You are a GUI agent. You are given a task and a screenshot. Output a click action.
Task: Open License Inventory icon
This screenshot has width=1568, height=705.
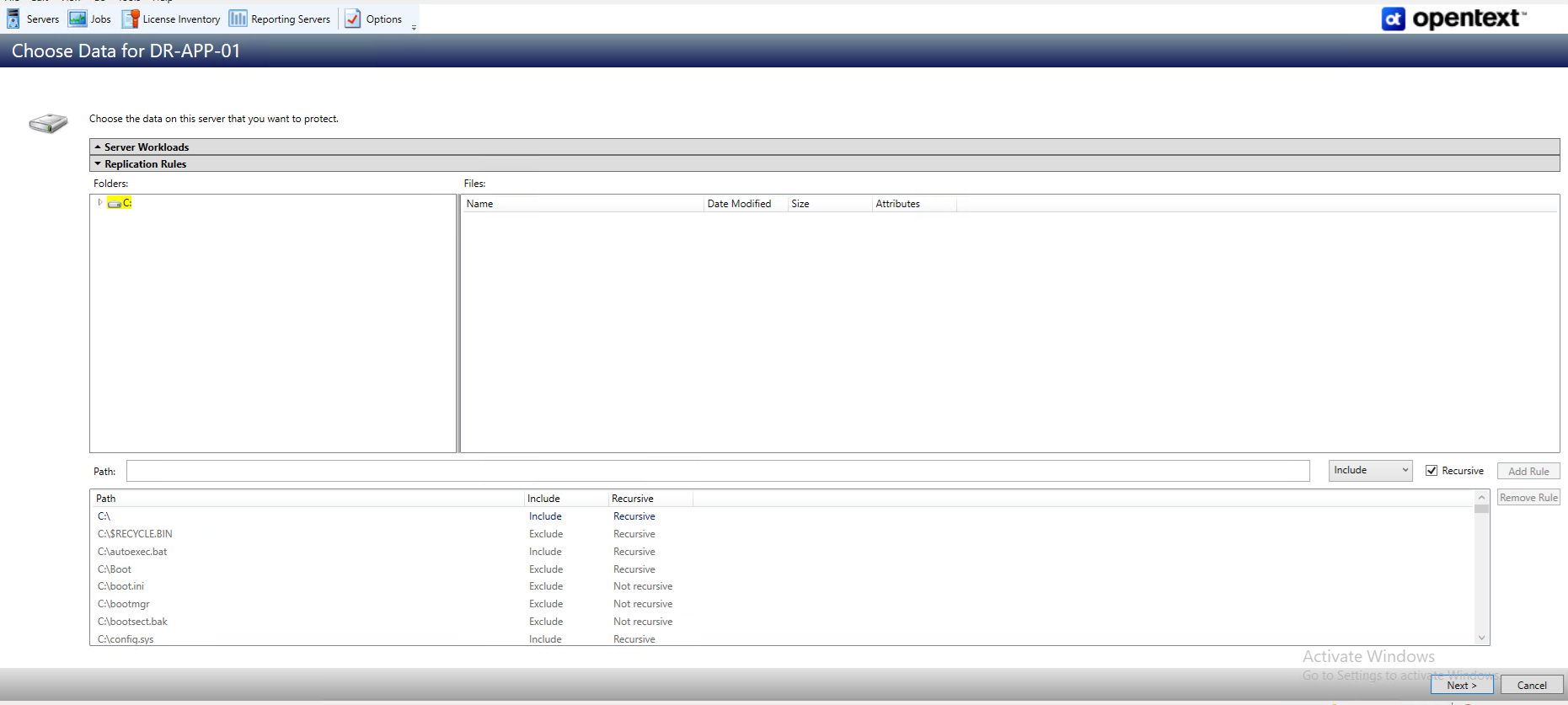tap(131, 19)
